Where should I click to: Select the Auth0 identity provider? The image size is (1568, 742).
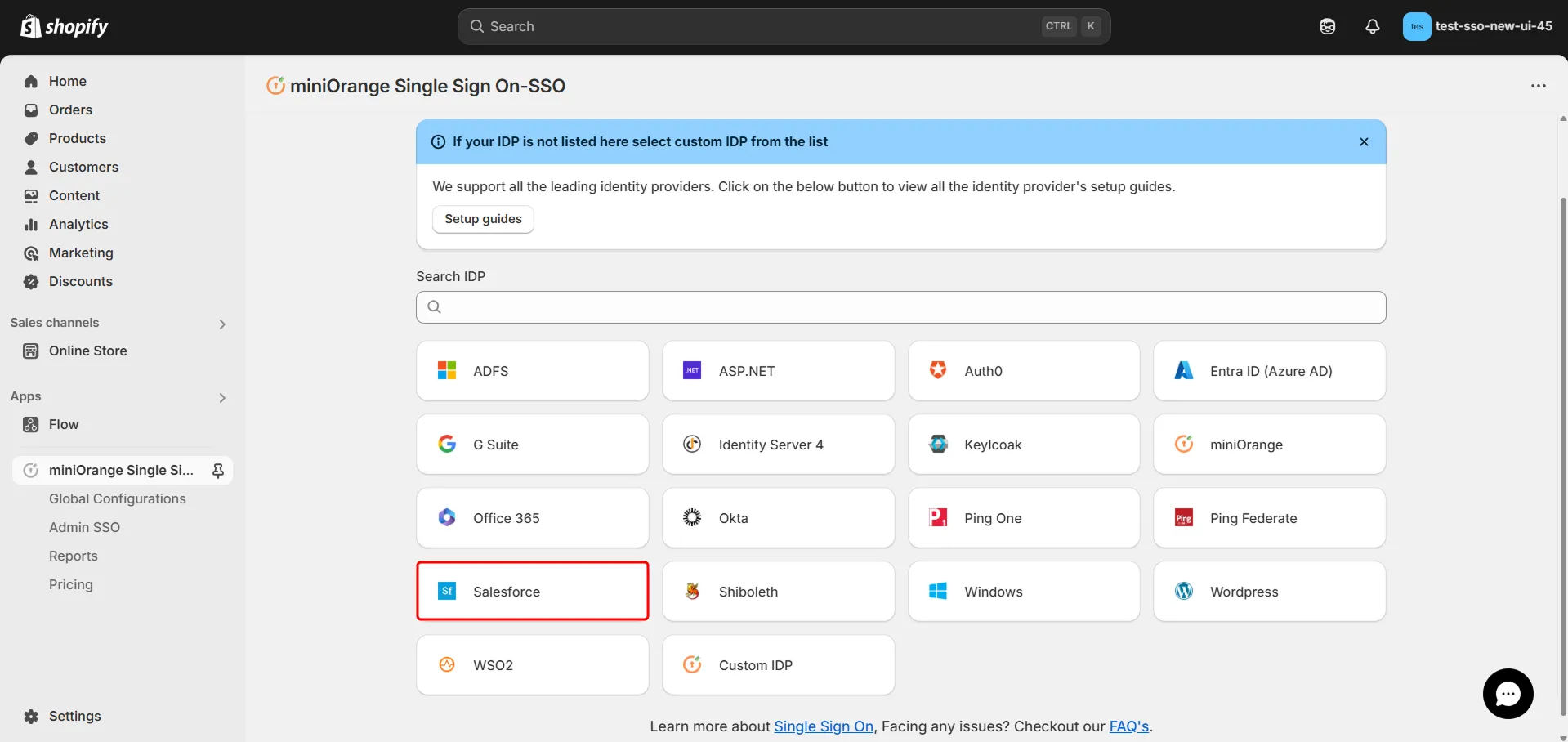[x=1023, y=371]
